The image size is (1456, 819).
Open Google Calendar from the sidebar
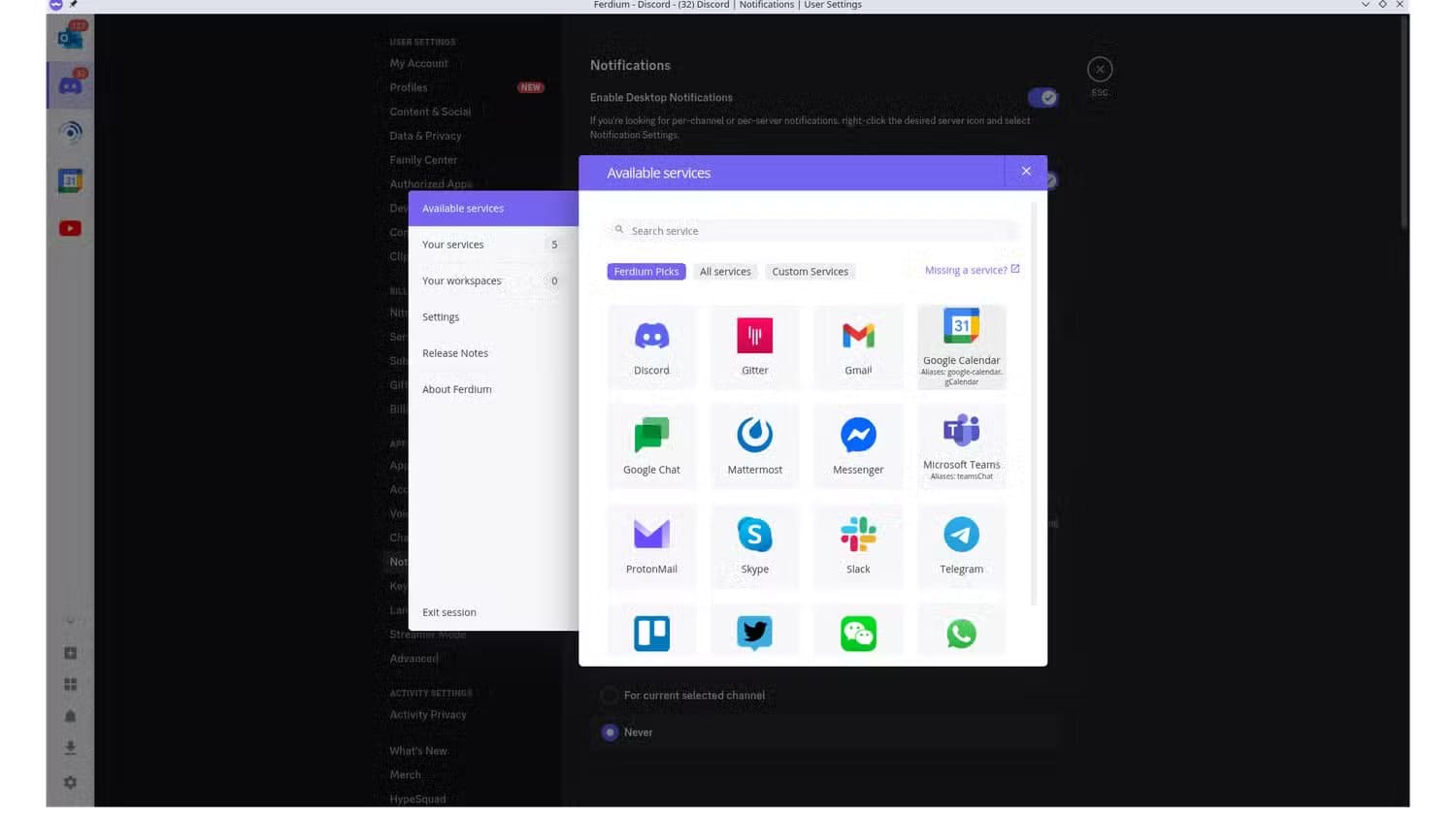pos(70,180)
